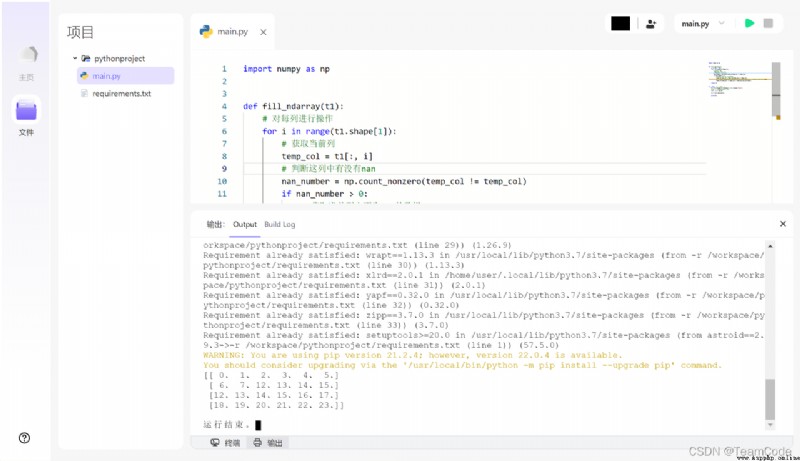
Task: Stop execution with the gray stop button
Action: point(768,23)
